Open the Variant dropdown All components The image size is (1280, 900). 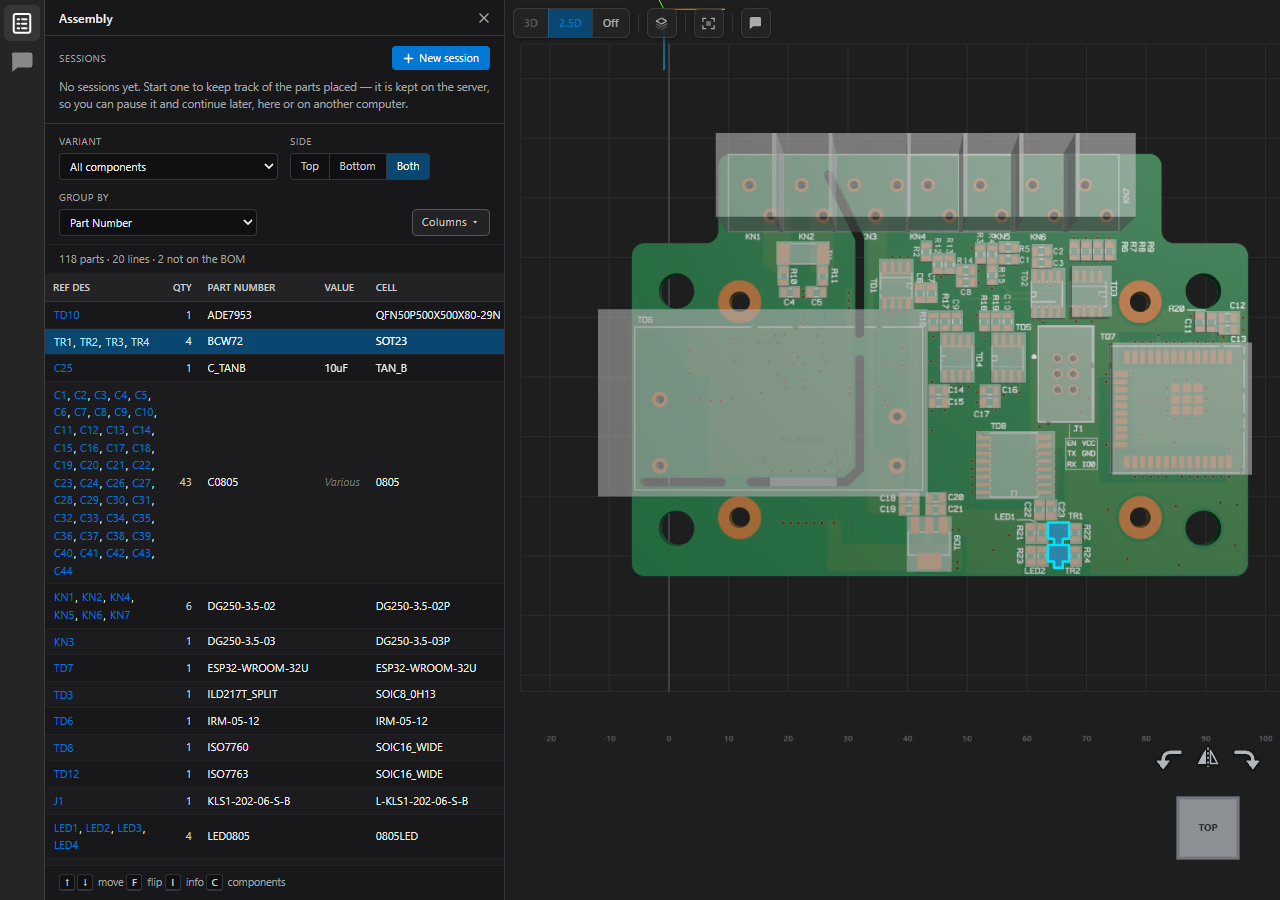168,167
